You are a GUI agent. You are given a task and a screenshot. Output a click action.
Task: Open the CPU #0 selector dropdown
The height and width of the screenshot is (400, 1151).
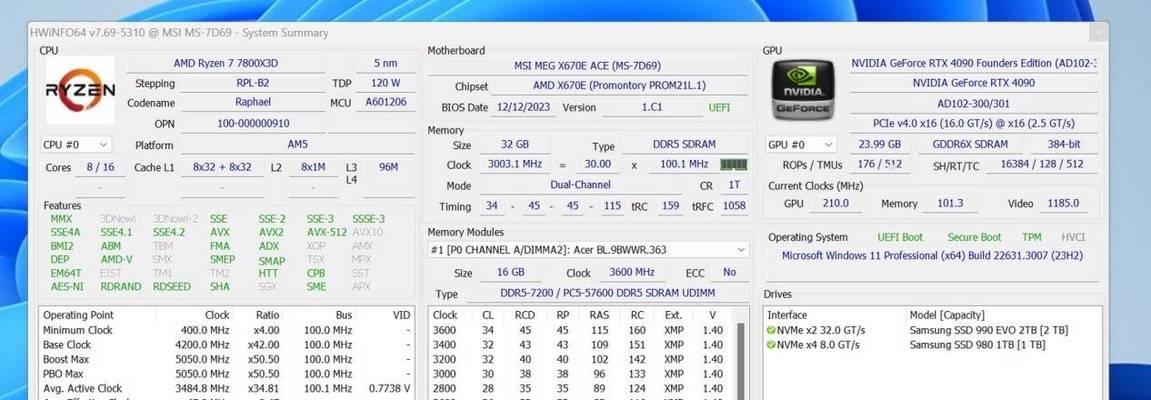click(76, 145)
